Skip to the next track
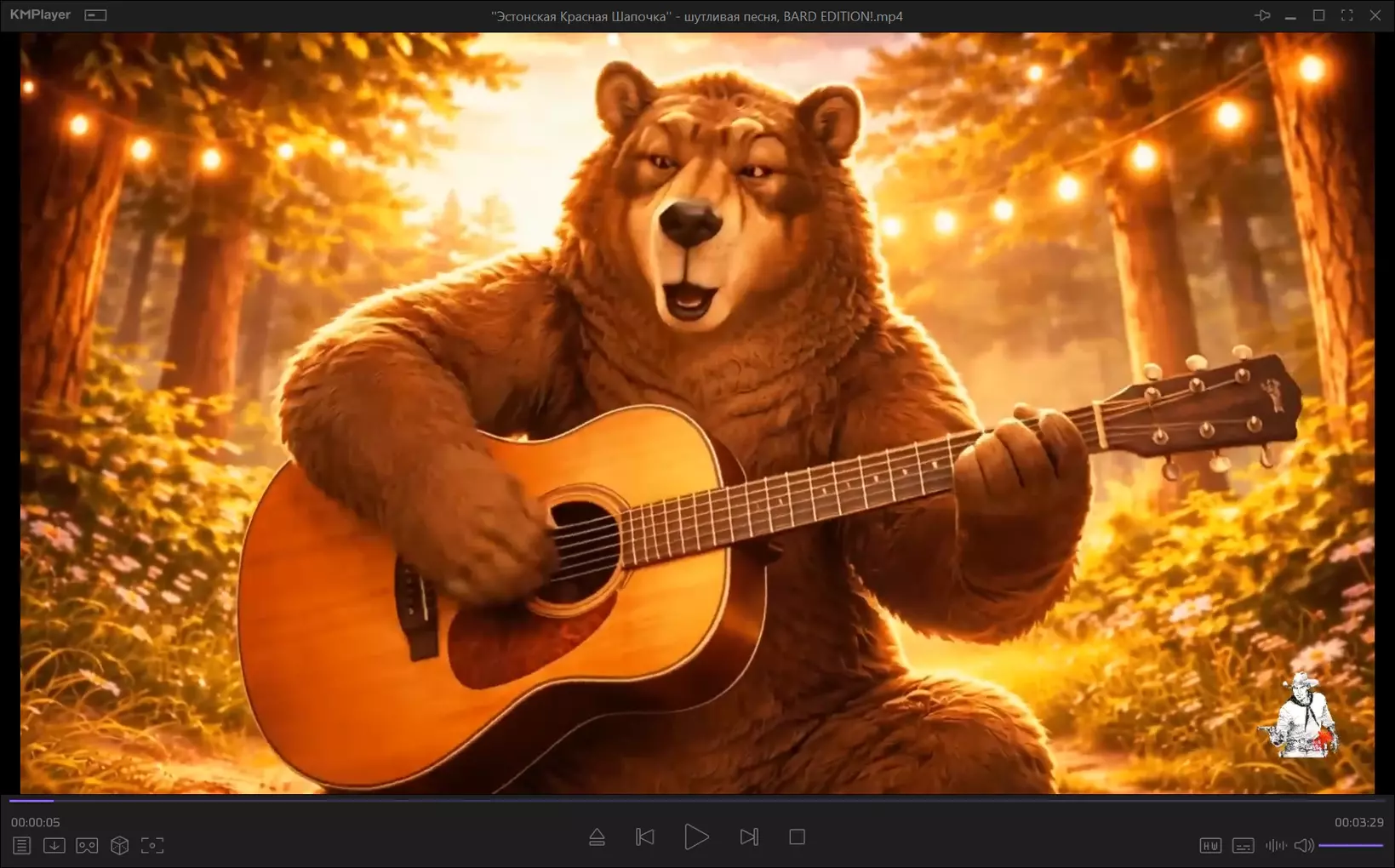 point(749,837)
